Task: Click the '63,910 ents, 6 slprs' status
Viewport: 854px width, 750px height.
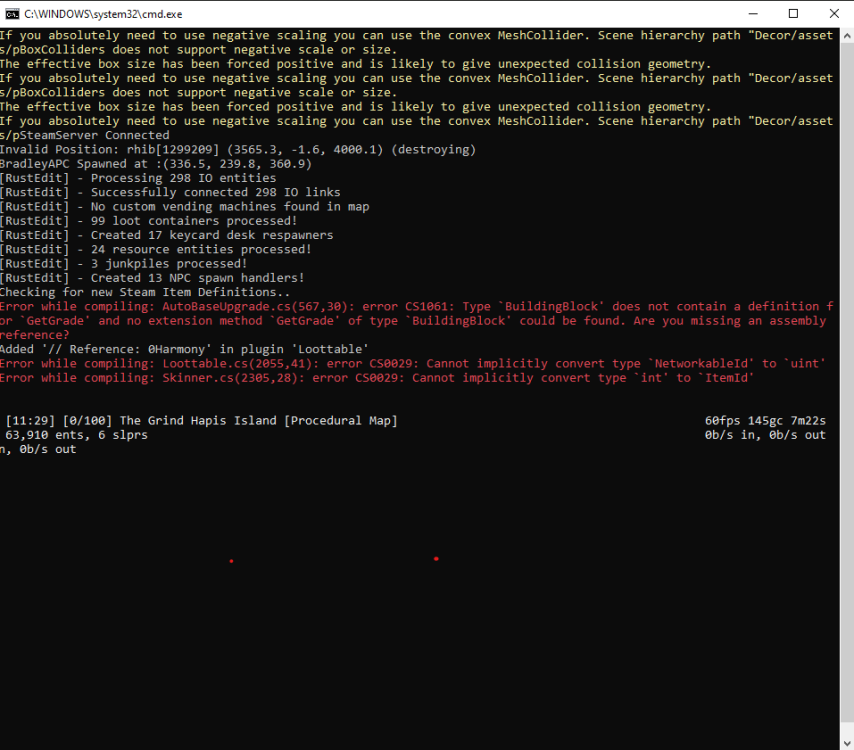Action: (77, 435)
